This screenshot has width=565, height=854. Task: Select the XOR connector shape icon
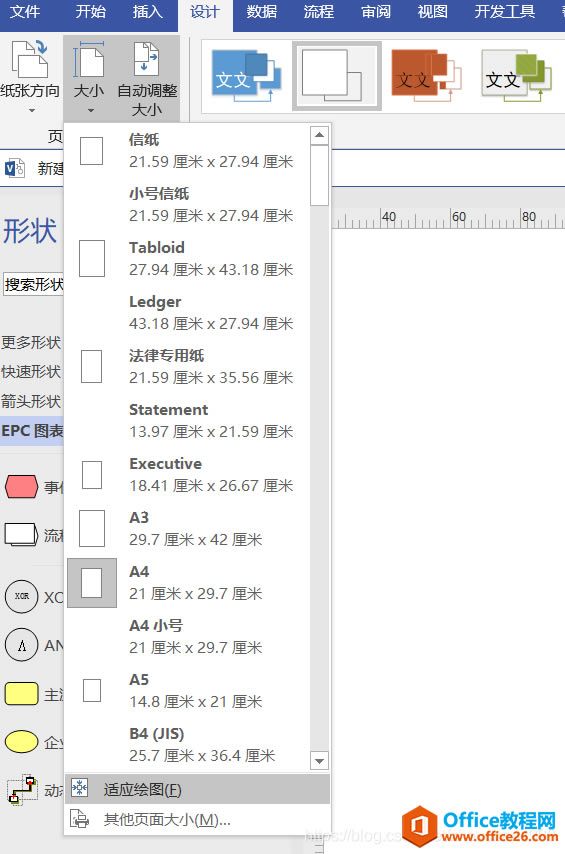21,596
